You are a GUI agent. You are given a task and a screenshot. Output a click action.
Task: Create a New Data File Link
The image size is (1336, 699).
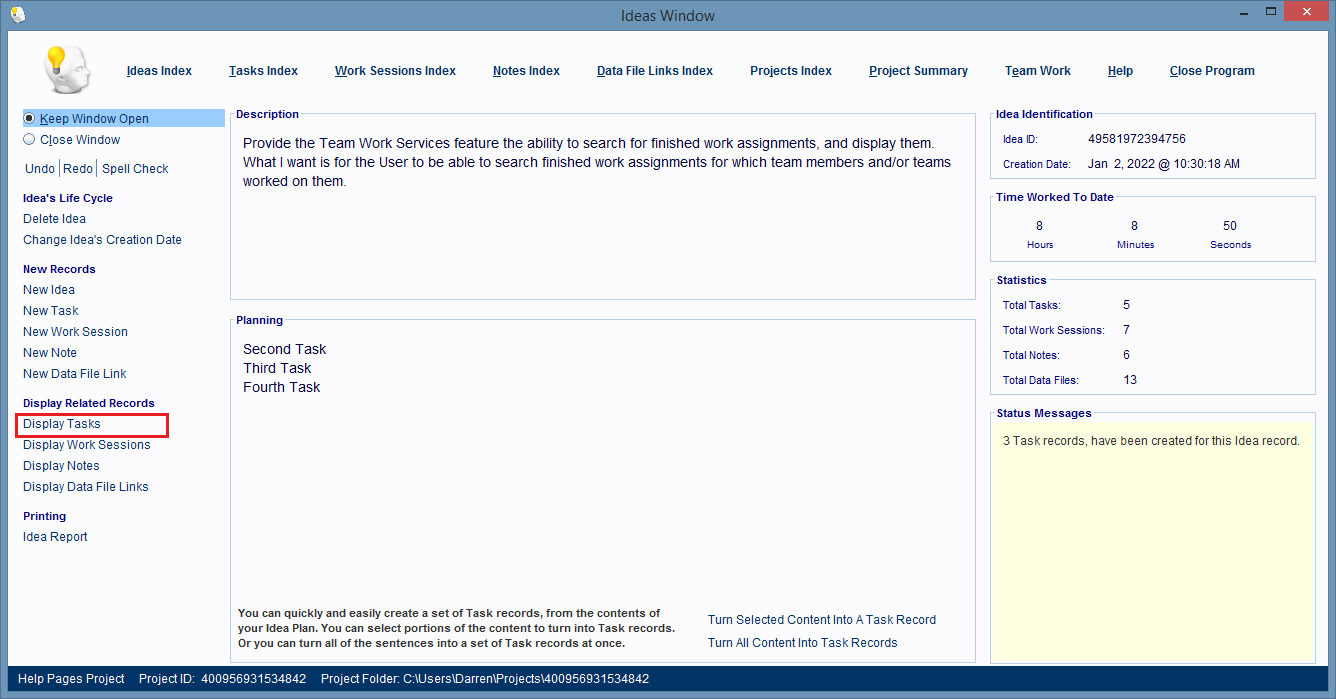[x=75, y=374]
